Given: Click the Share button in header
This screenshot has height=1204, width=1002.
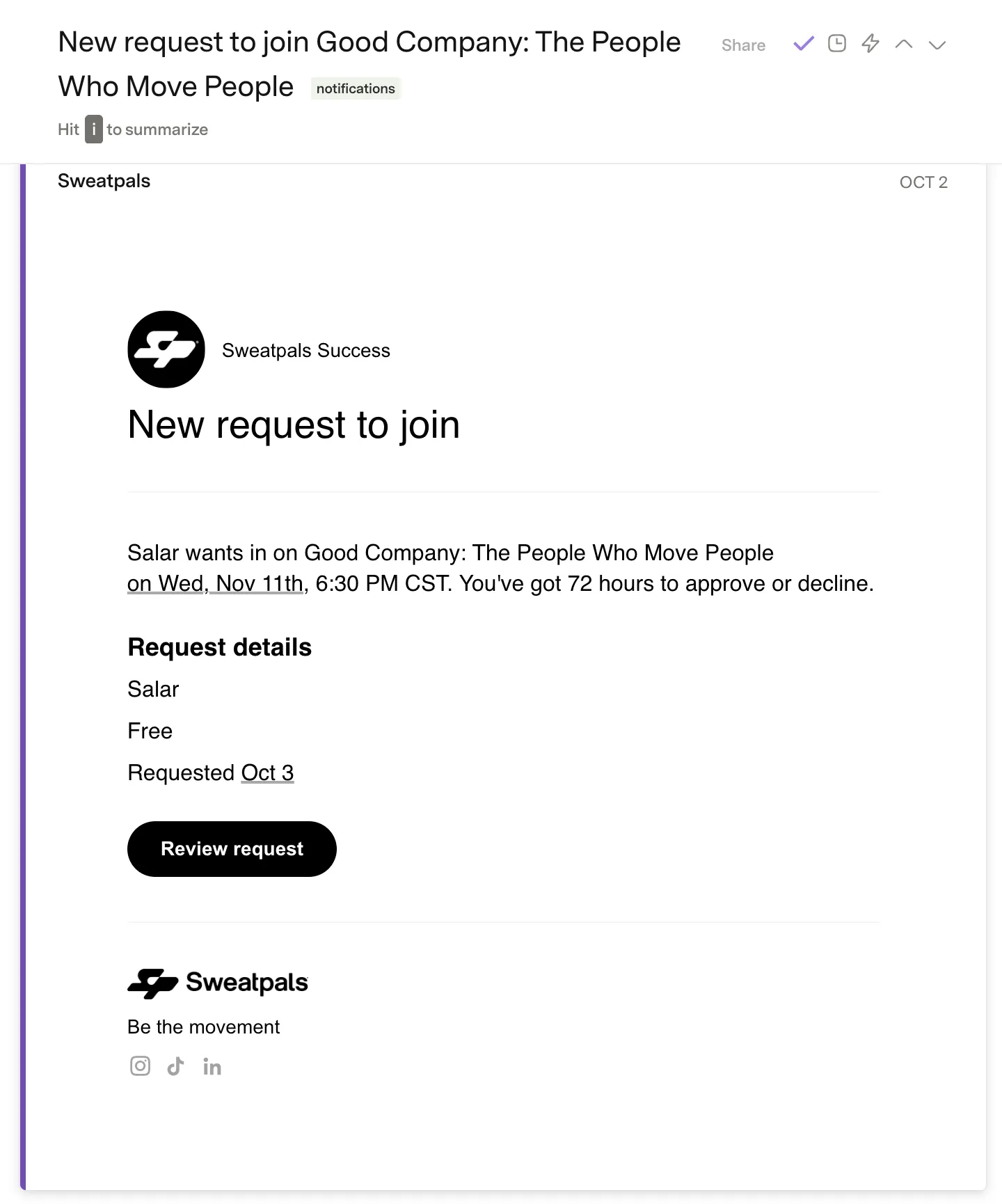Looking at the screenshot, I should 743,45.
